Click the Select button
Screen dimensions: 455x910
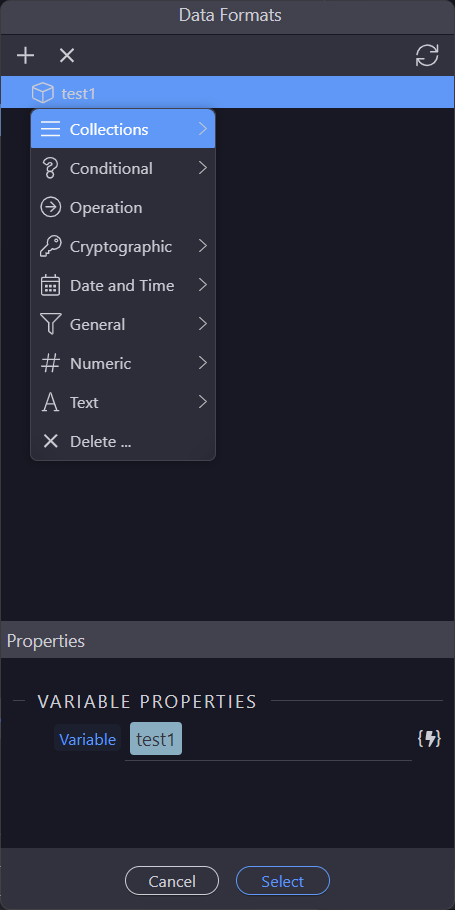tap(283, 881)
